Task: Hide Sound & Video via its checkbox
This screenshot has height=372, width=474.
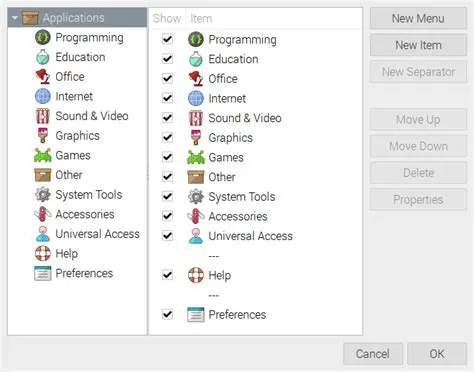Action: point(167,118)
